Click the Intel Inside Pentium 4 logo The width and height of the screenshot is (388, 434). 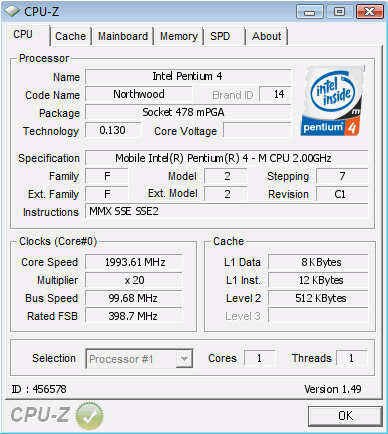point(331,101)
